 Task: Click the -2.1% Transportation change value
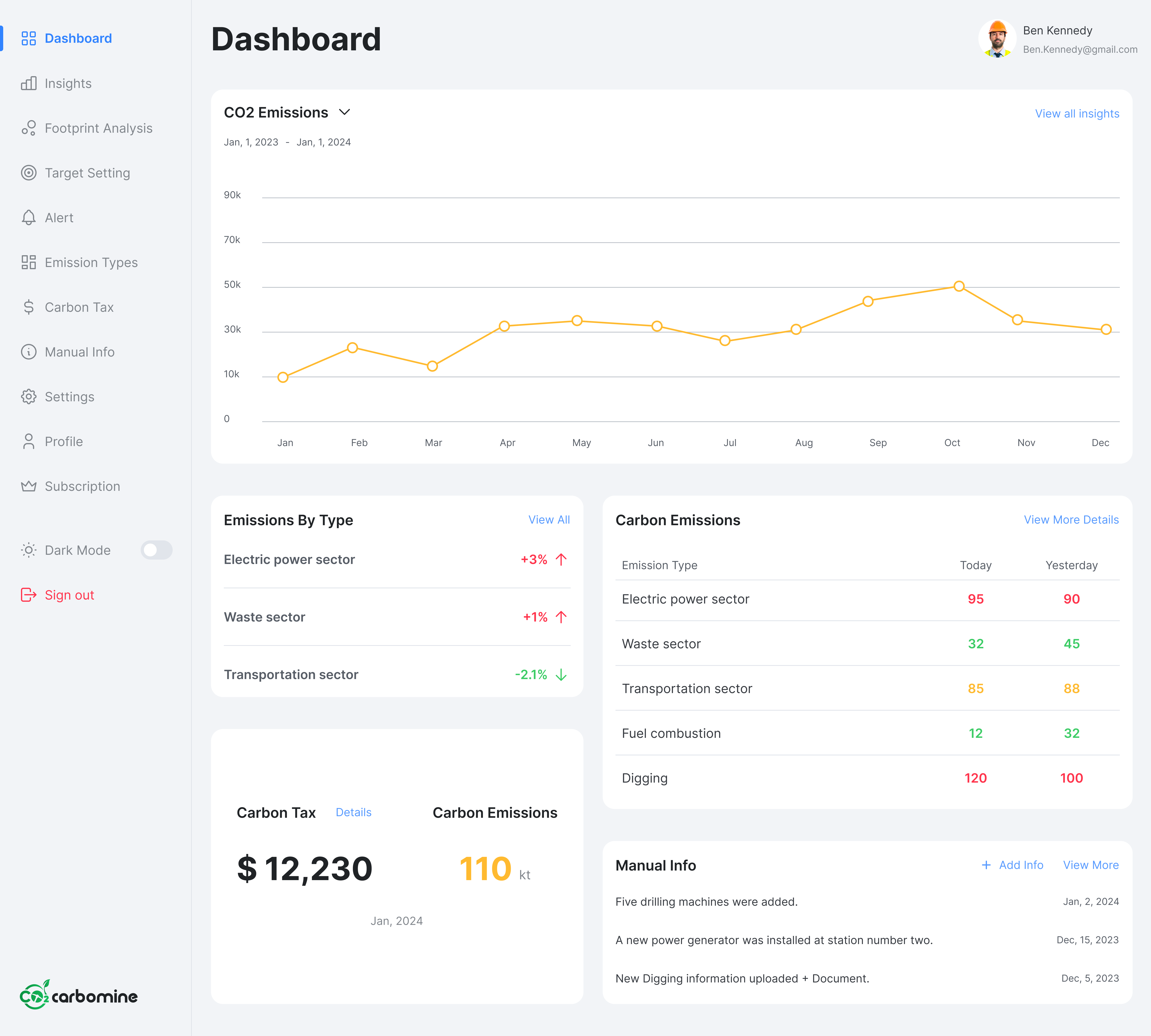531,674
